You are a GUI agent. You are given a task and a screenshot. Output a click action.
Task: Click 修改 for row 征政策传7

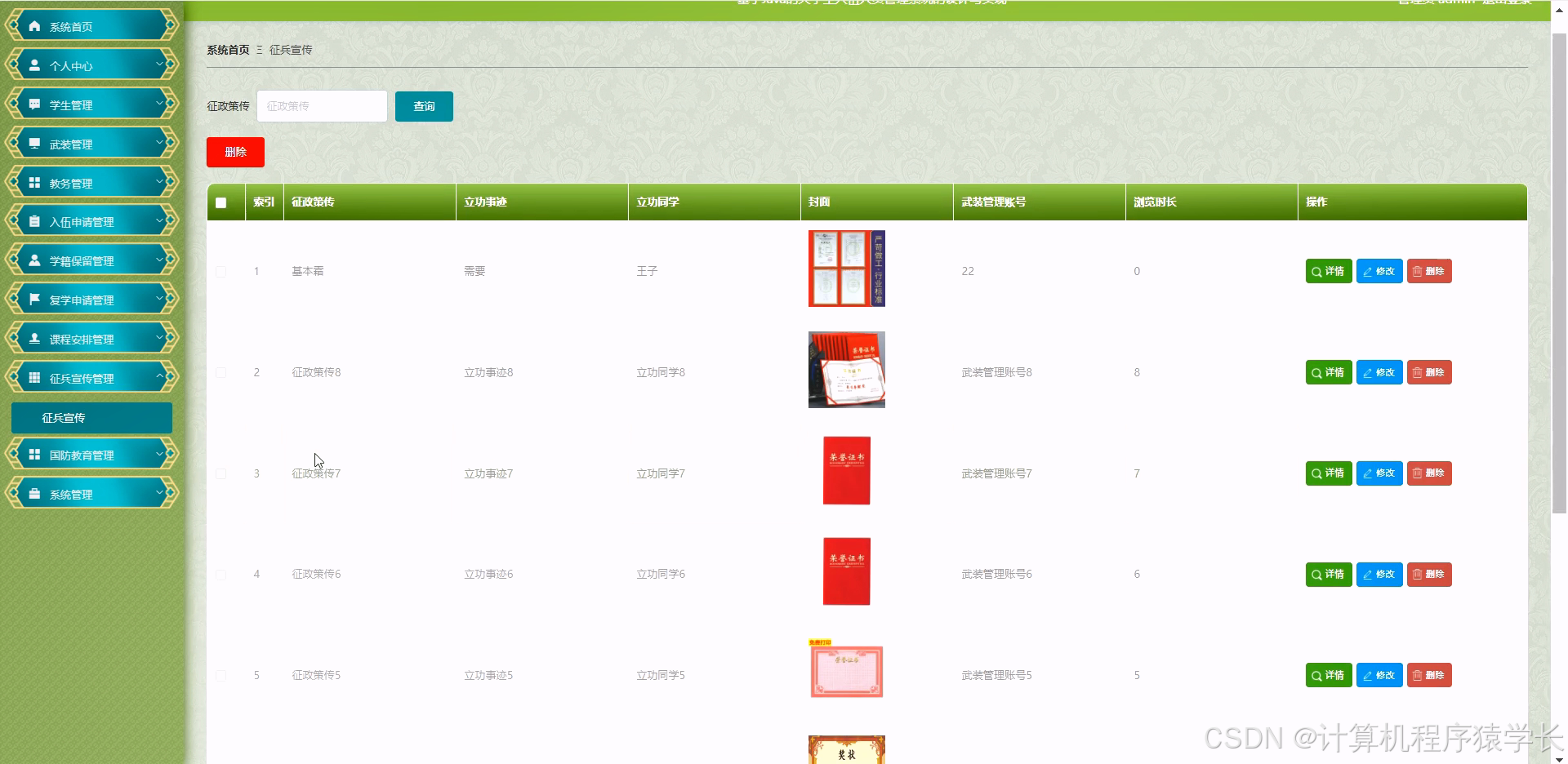coord(1379,473)
